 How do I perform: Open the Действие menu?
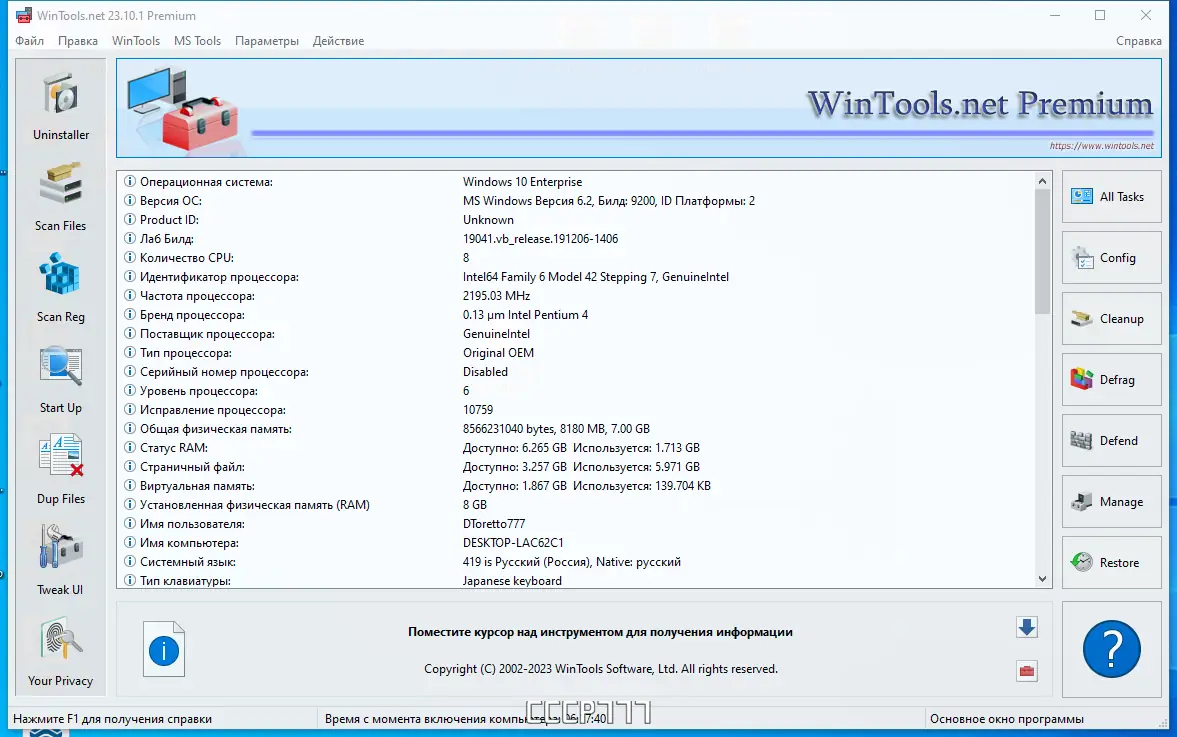pyautogui.click(x=339, y=41)
